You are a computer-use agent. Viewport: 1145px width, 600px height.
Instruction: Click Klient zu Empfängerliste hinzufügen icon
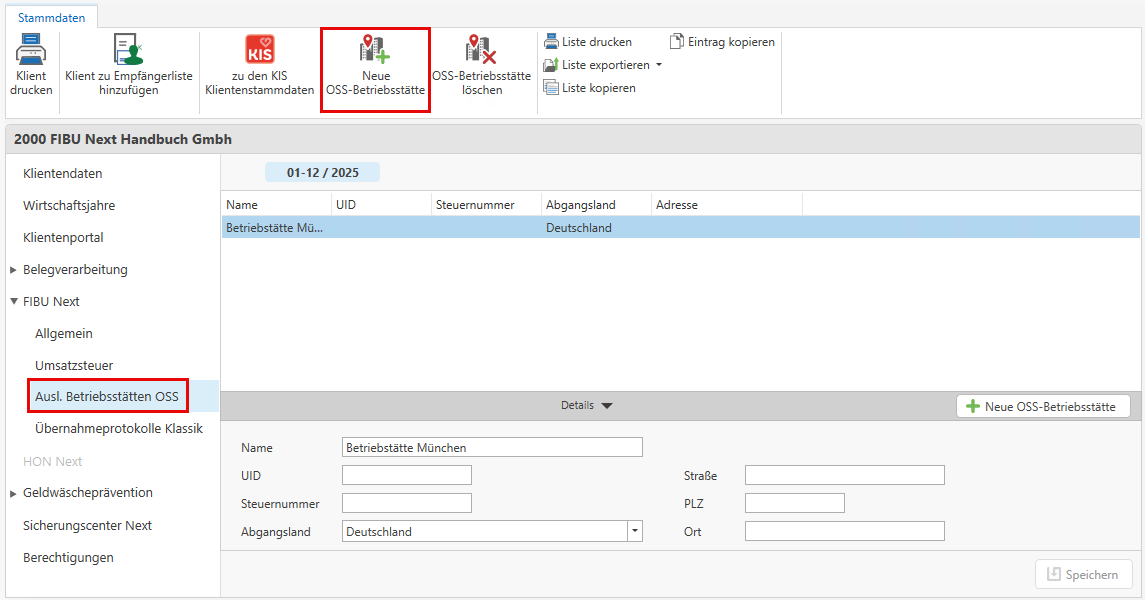(128, 50)
